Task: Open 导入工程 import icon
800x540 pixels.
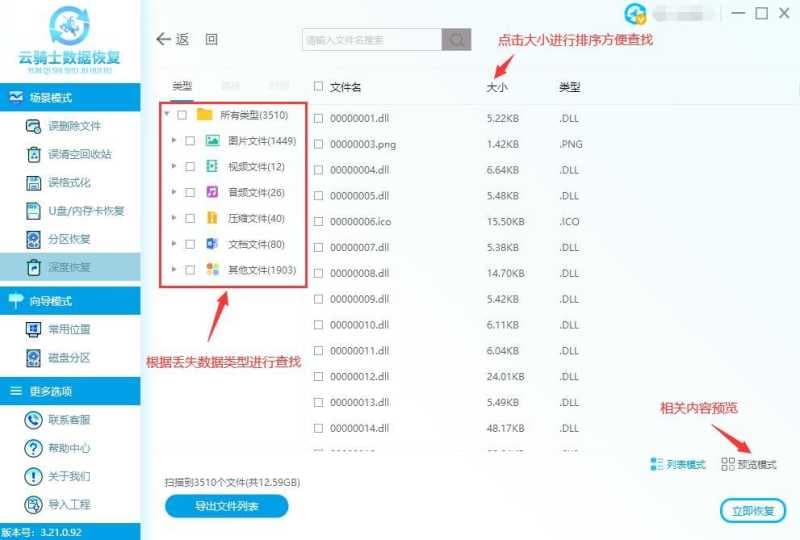Action: click(33, 505)
